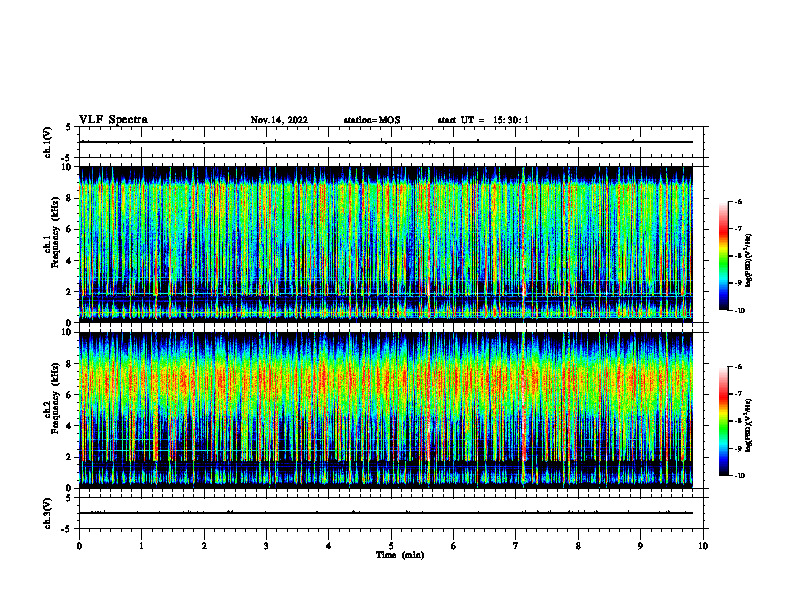Click the '-6' value on ch.1 colorbar
The height and width of the screenshot is (612, 792).
[x=738, y=202]
